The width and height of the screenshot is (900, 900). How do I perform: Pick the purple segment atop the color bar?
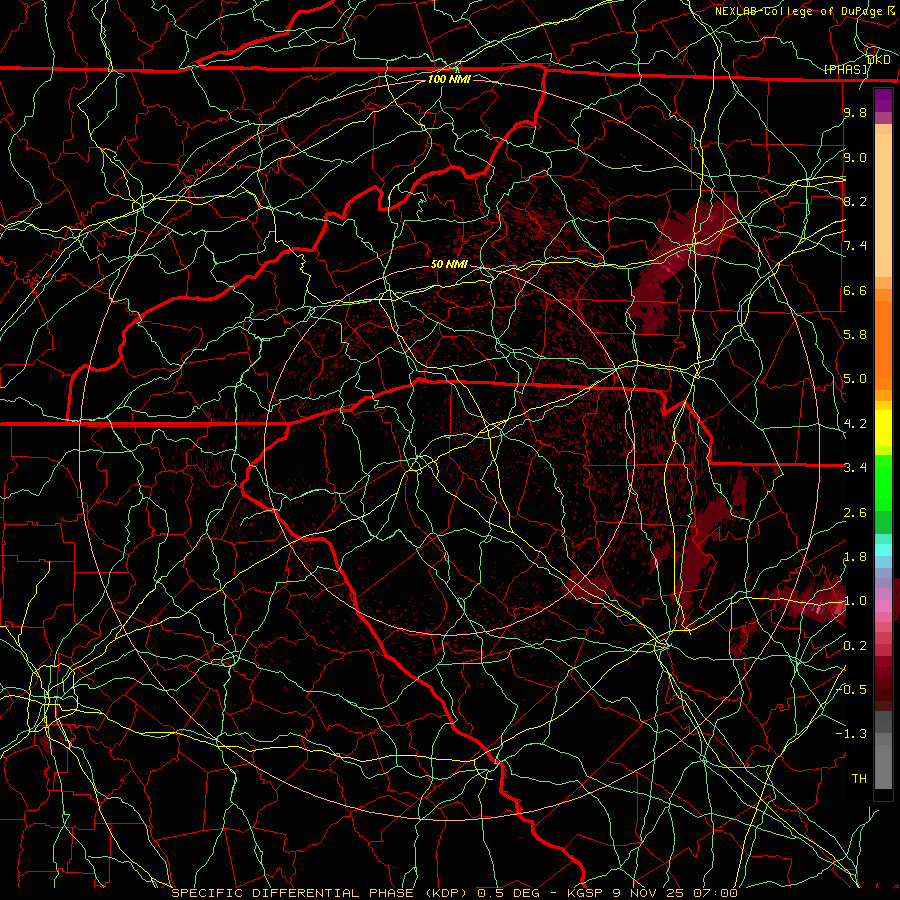tap(883, 100)
